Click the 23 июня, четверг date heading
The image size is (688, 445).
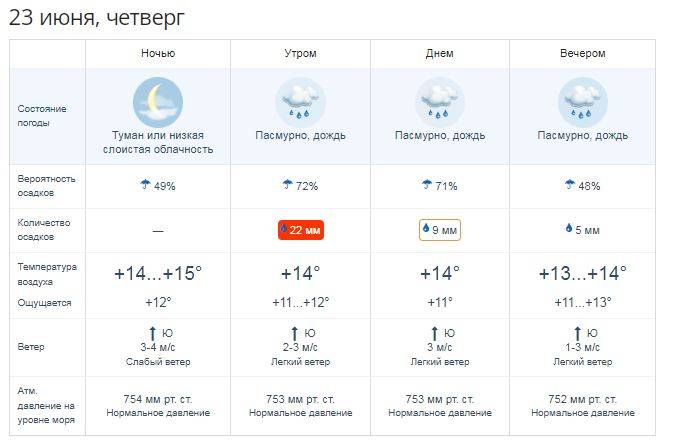[x=97, y=18]
